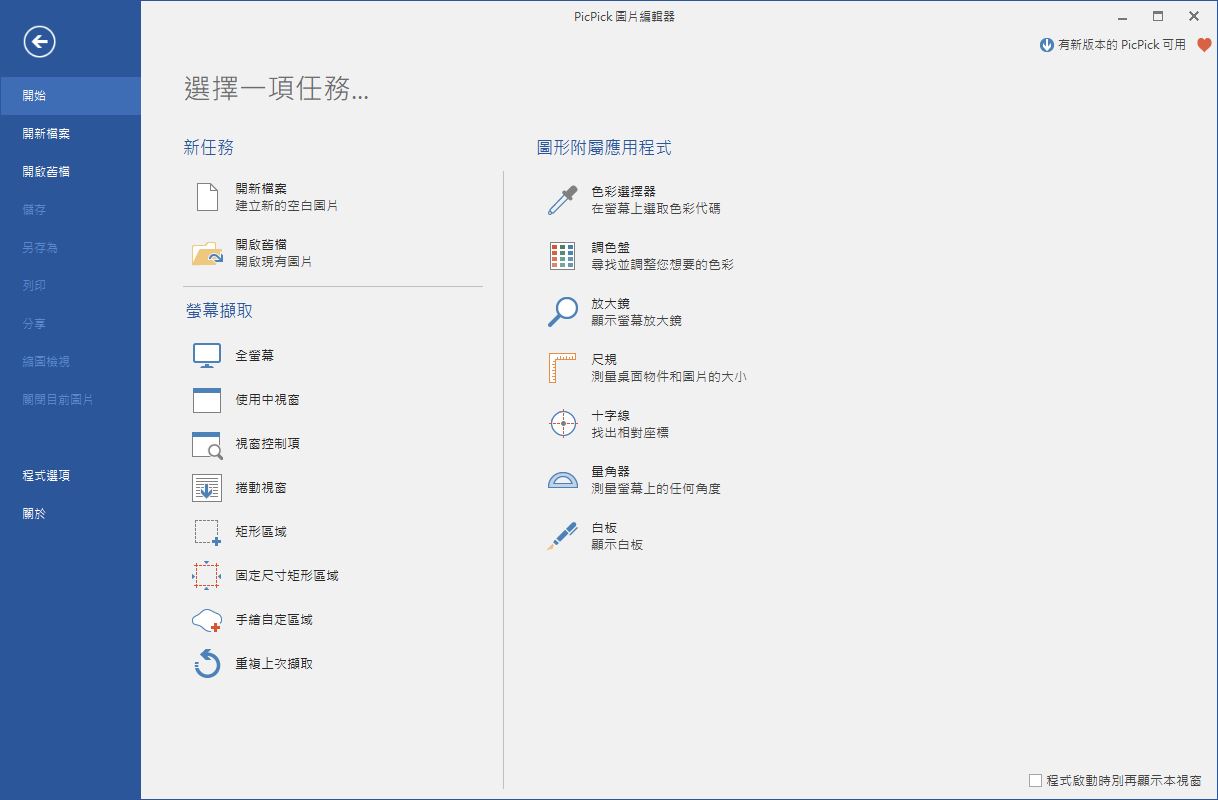
Task: Click the 建立新的空白圖片 description
Action: (x=287, y=206)
